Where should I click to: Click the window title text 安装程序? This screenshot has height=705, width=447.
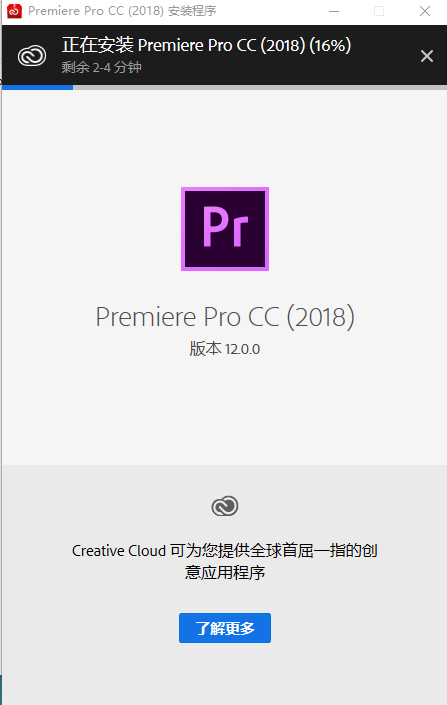192,11
